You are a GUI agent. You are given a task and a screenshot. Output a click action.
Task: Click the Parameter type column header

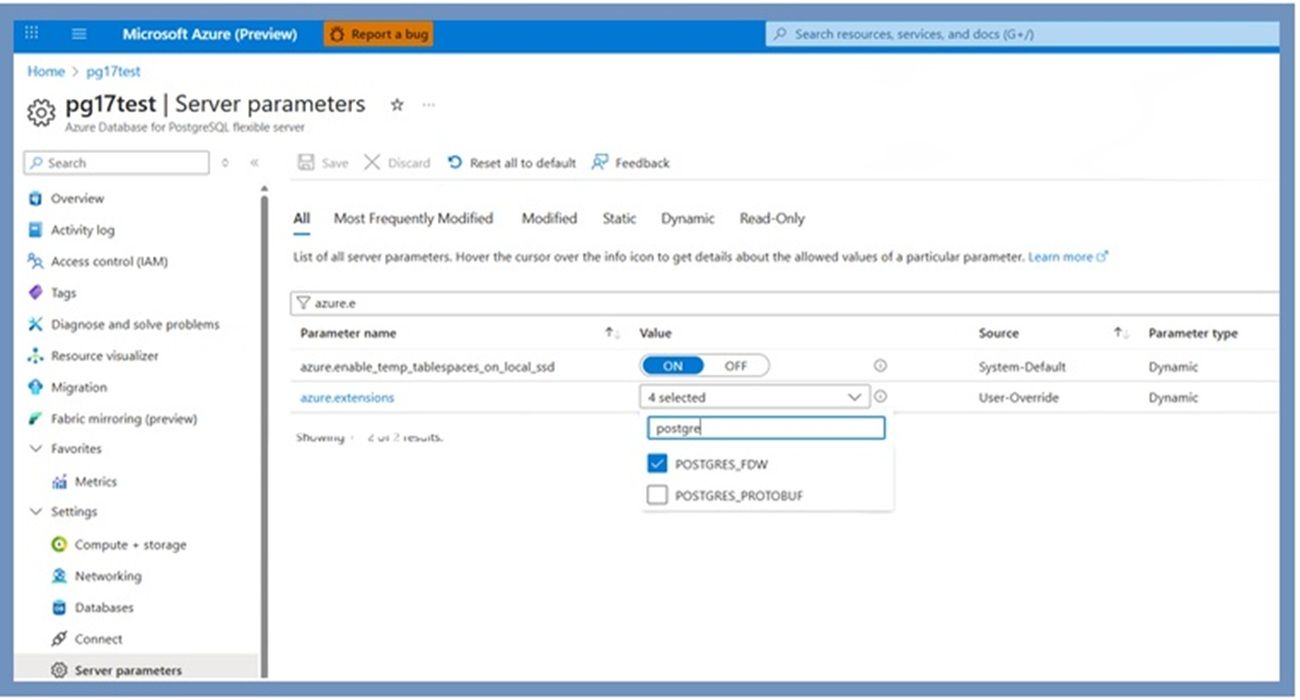[x=1193, y=333]
